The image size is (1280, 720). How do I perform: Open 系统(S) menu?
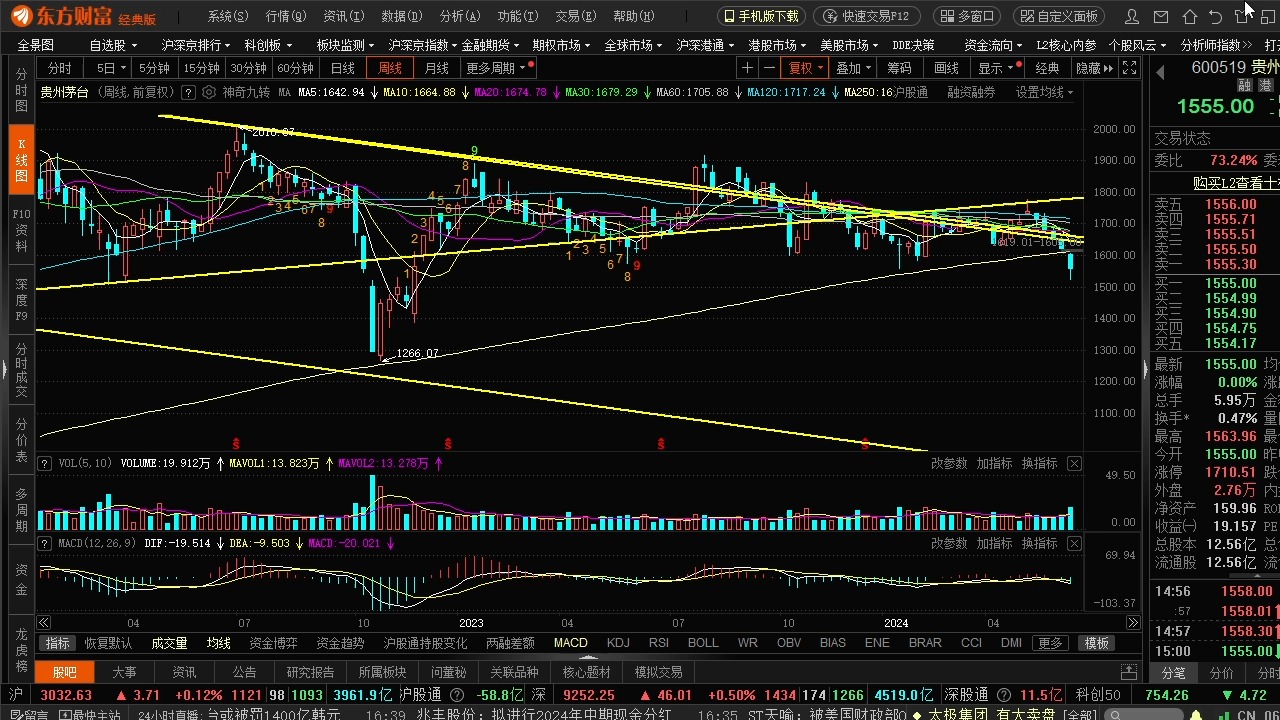[228, 16]
